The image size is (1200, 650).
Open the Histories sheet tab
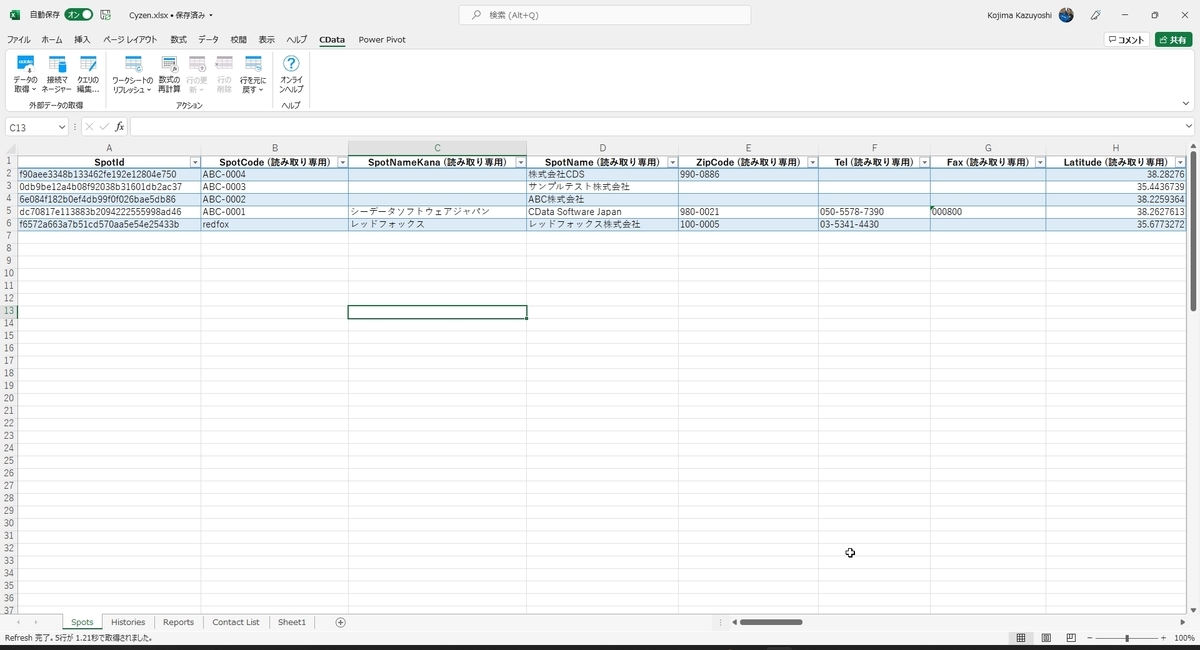pos(128,622)
